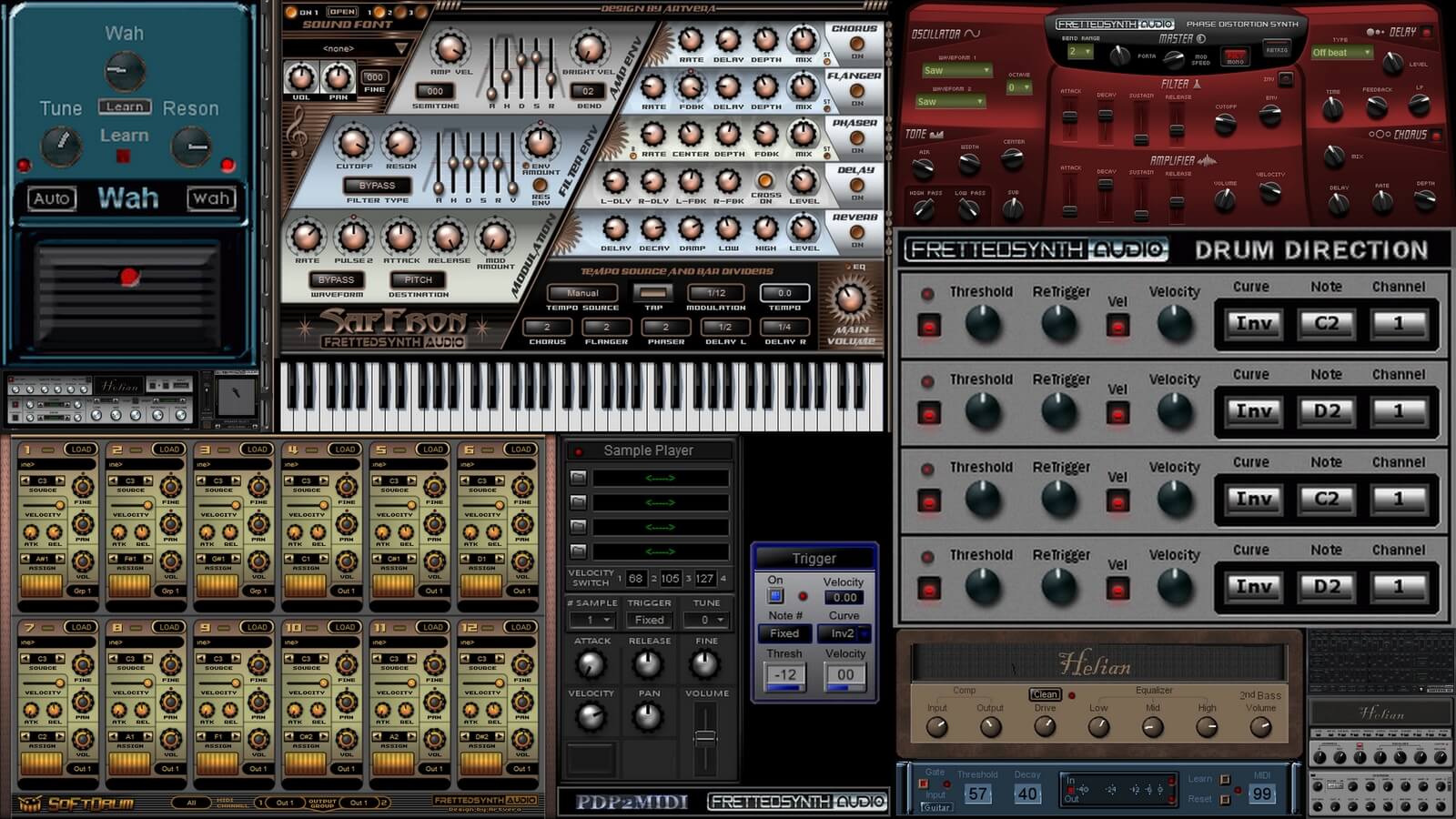Click Saffron Reverb Level knob

803,227
